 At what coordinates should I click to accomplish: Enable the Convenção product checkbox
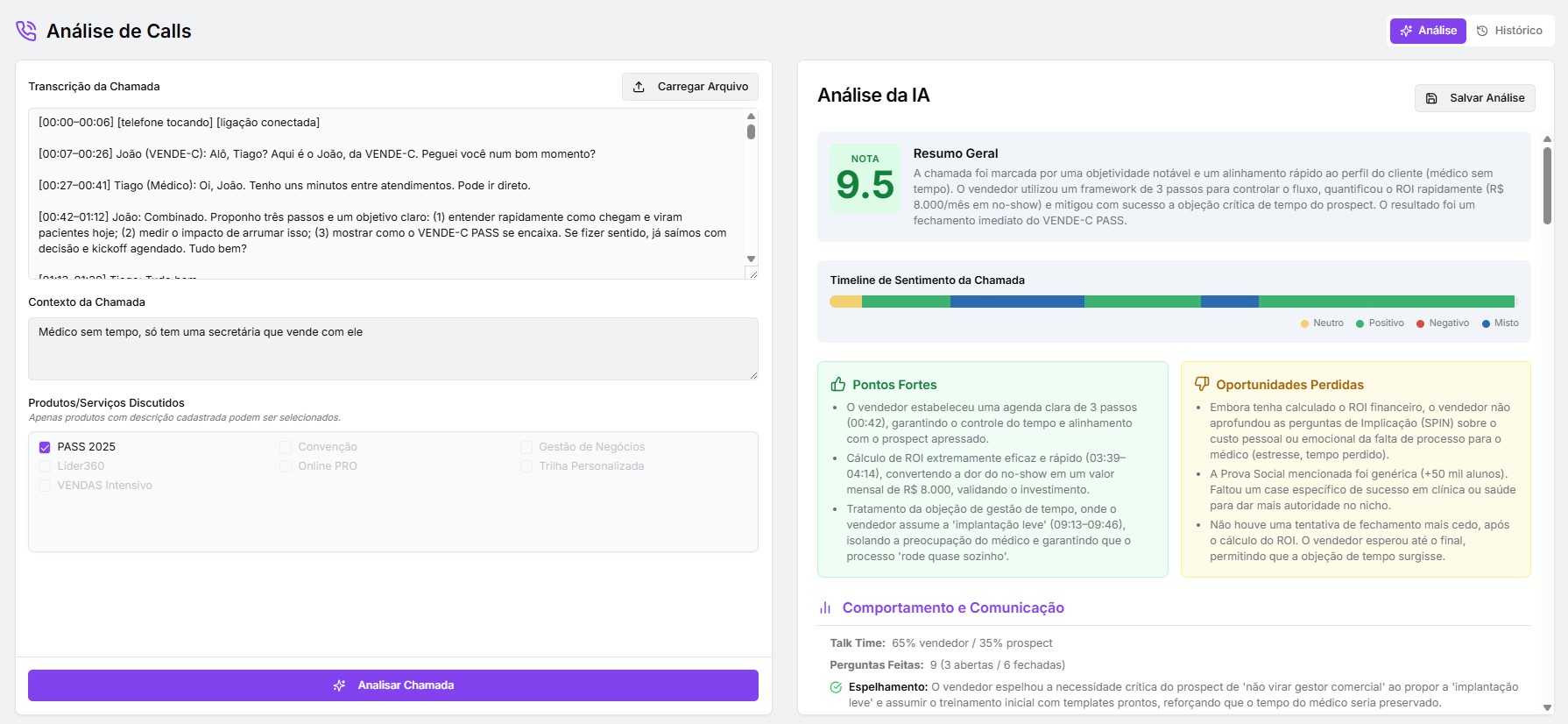286,447
